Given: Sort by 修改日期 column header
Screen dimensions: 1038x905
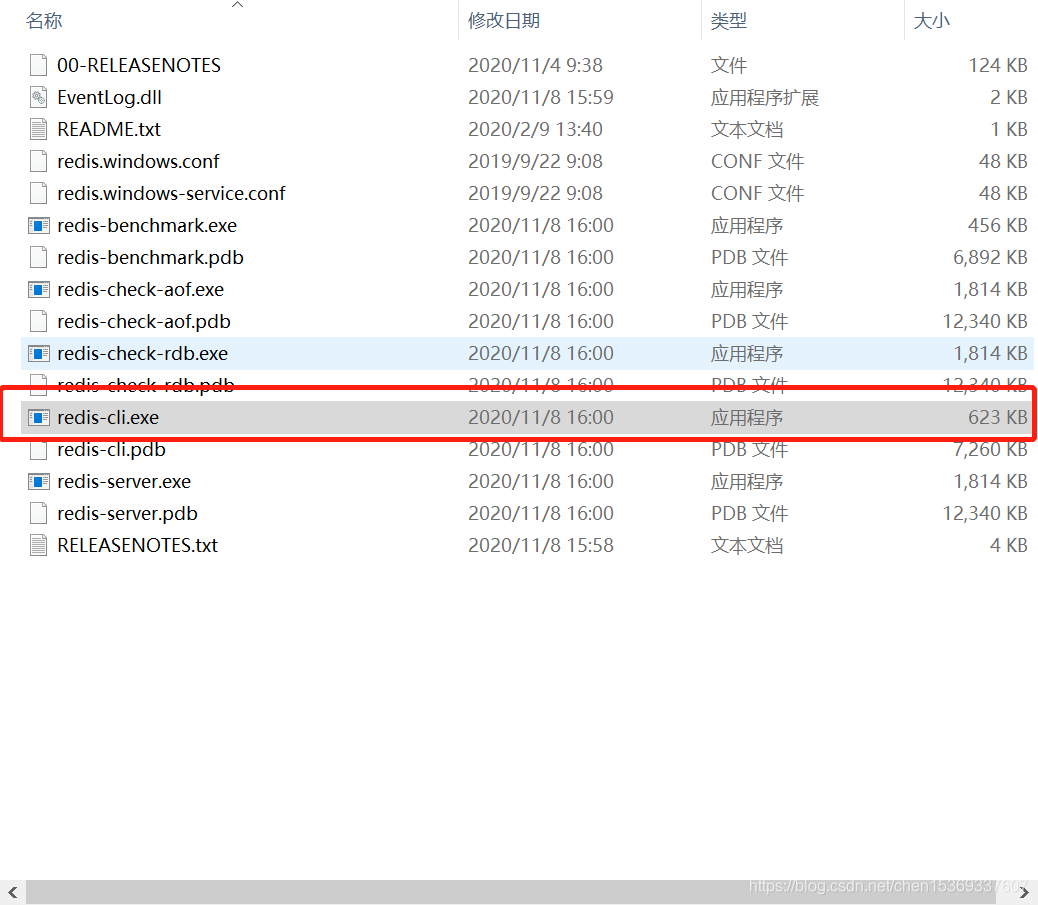Looking at the screenshot, I should pos(503,21).
